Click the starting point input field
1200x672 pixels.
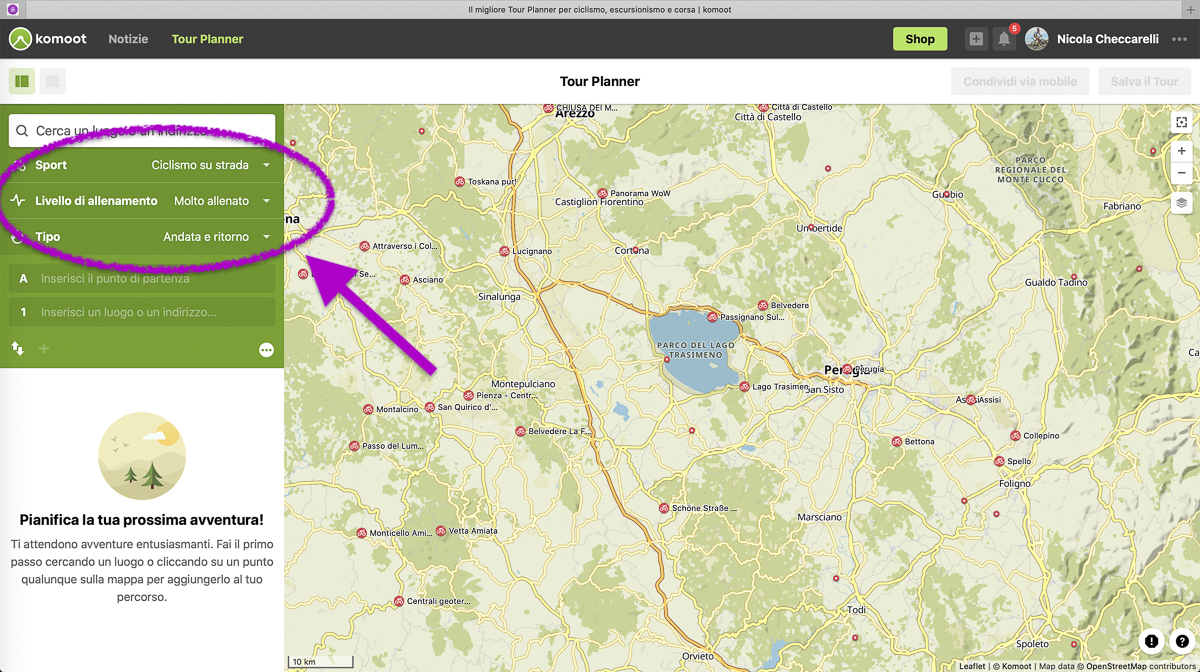(150, 279)
